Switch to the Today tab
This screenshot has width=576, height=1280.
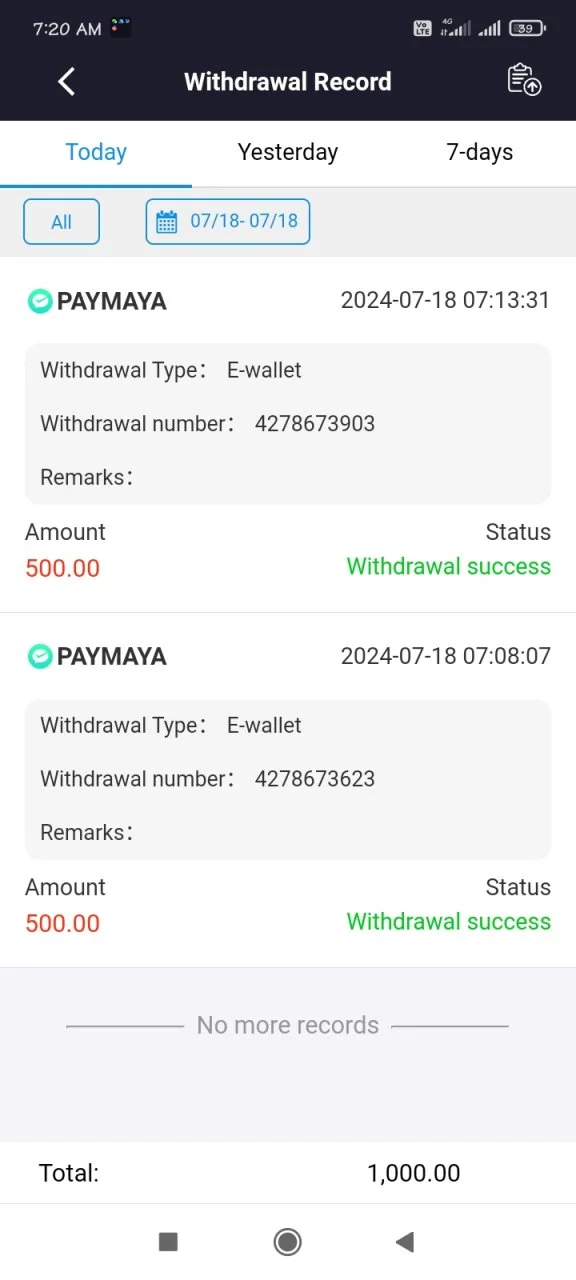coord(96,153)
